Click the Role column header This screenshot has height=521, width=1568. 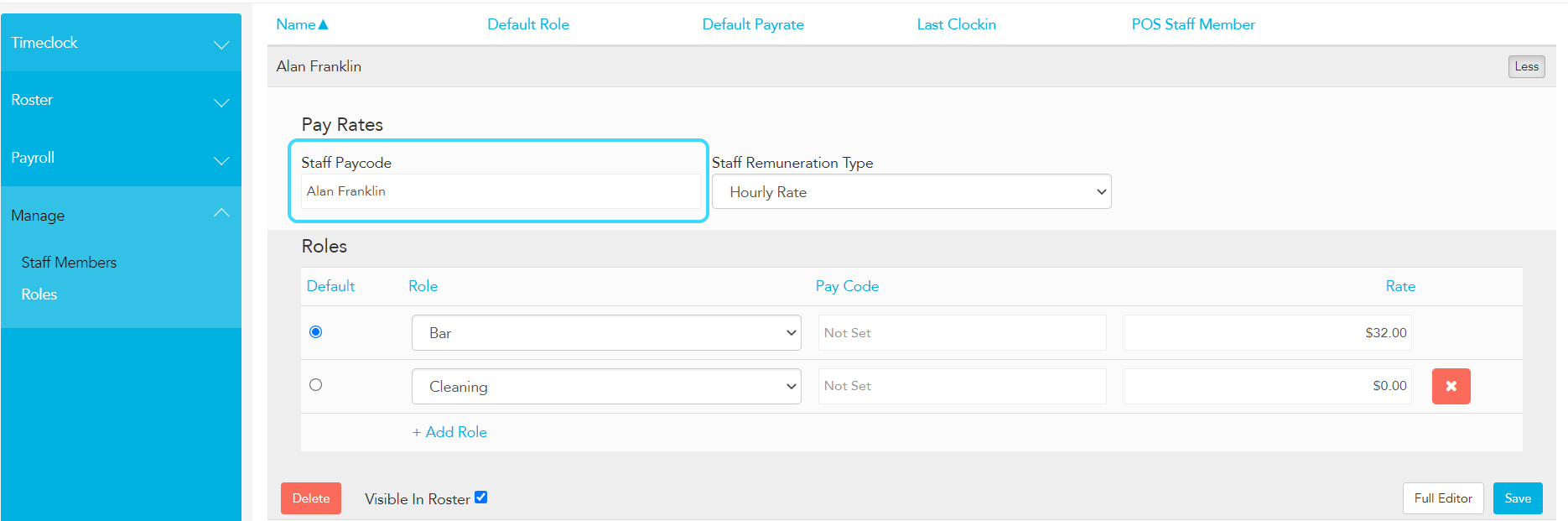(423, 286)
